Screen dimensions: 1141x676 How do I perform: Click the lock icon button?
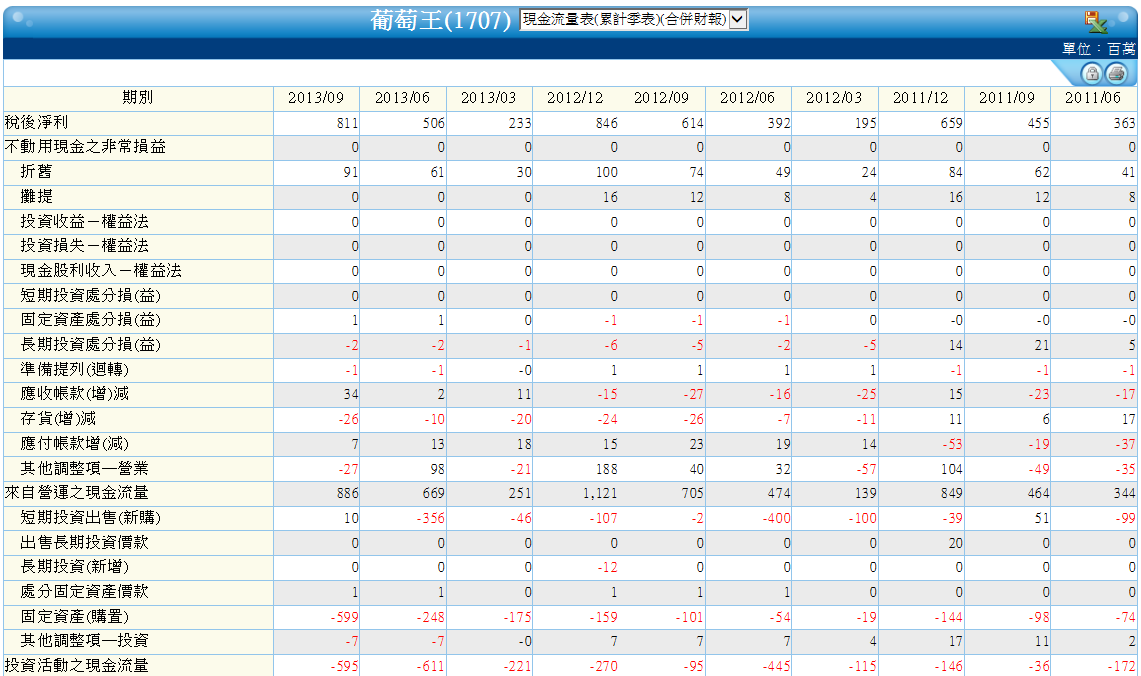[1092, 73]
